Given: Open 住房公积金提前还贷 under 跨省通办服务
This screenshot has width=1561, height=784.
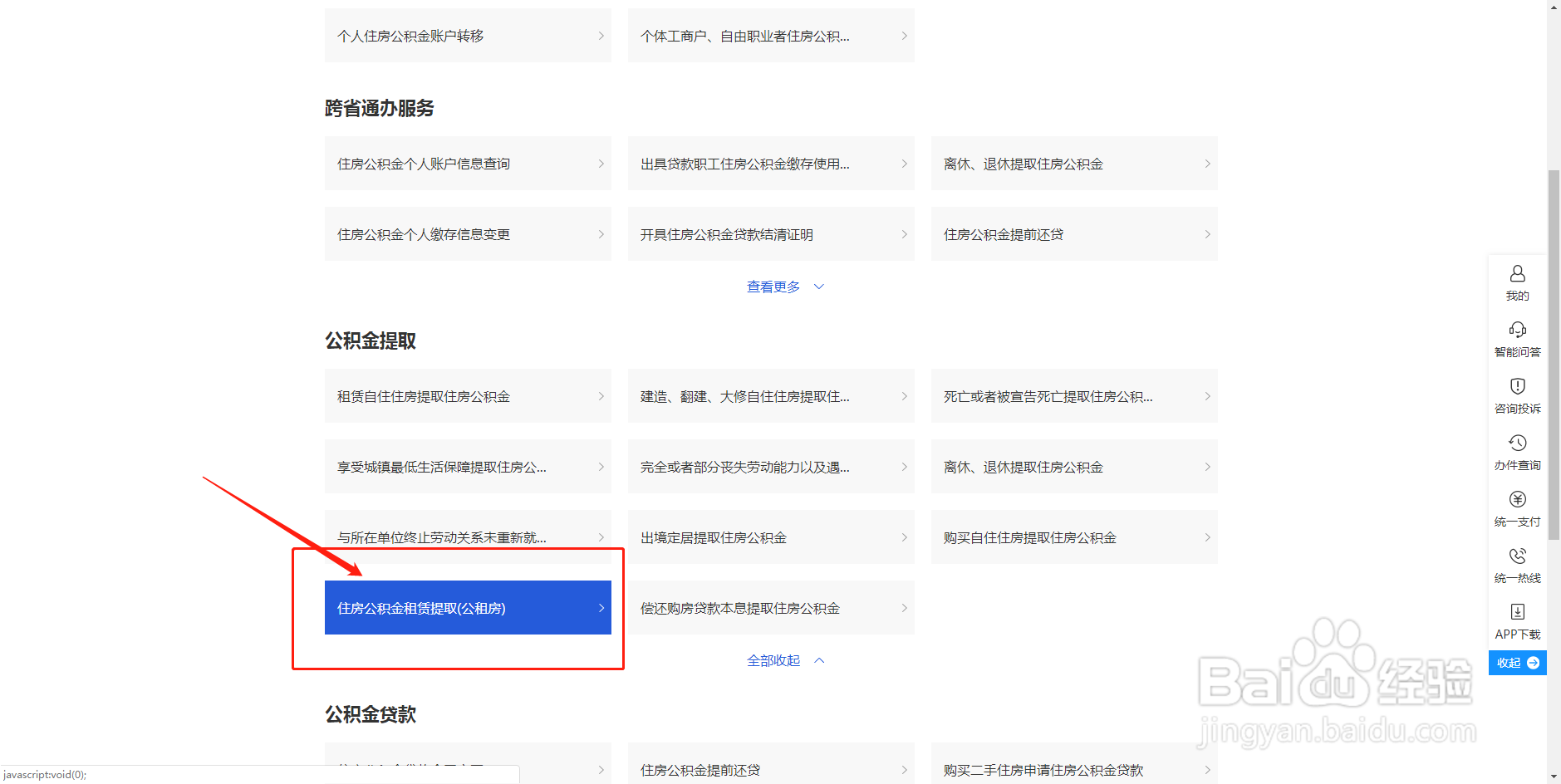Looking at the screenshot, I should coord(1074,234).
